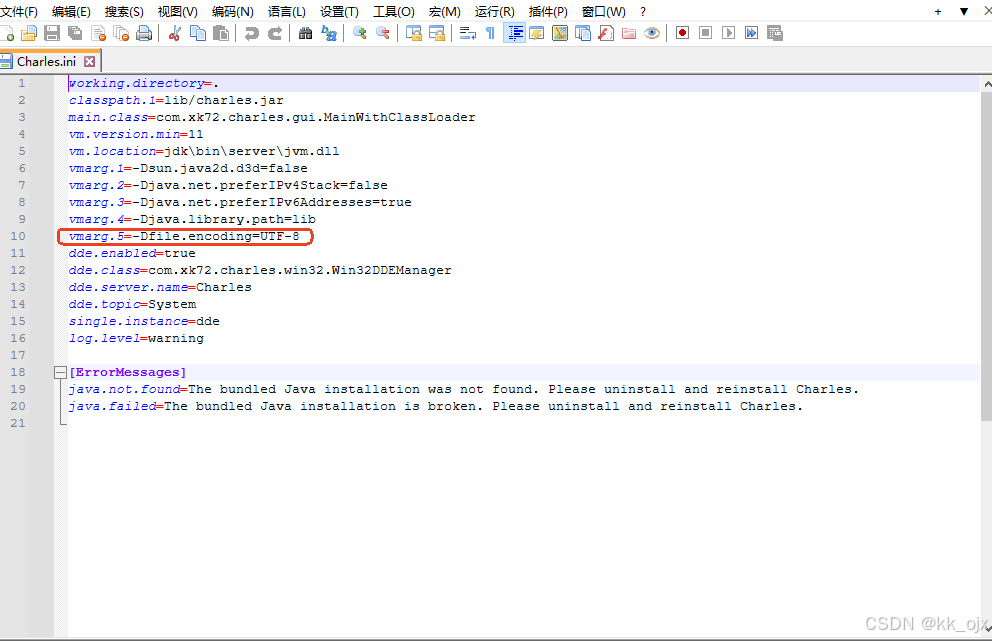Screen dimensions: 992x641
Task: Click line 'dde.server.name=Charles'
Action: pos(160,287)
